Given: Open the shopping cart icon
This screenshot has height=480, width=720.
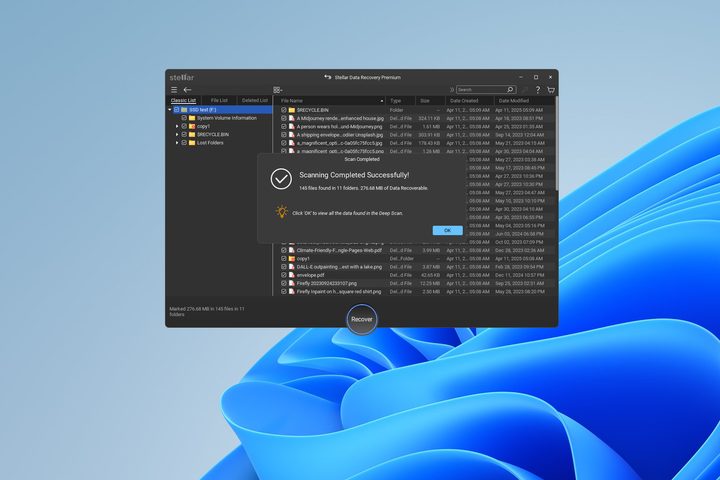Looking at the screenshot, I should pyautogui.click(x=551, y=90).
